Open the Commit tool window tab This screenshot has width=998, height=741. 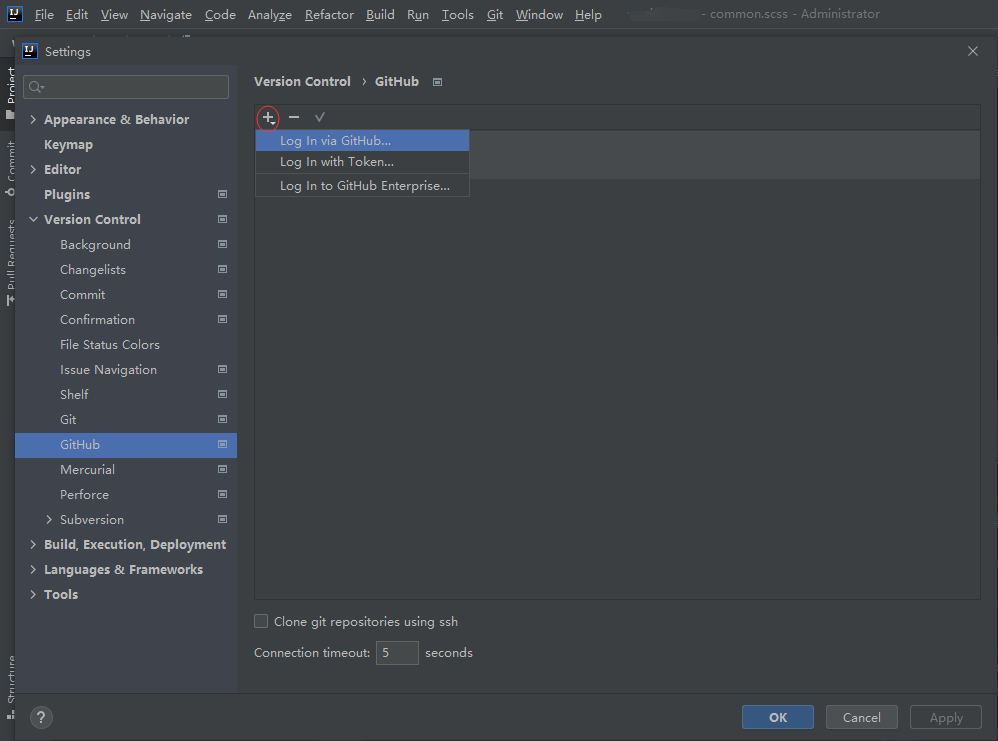point(10,167)
